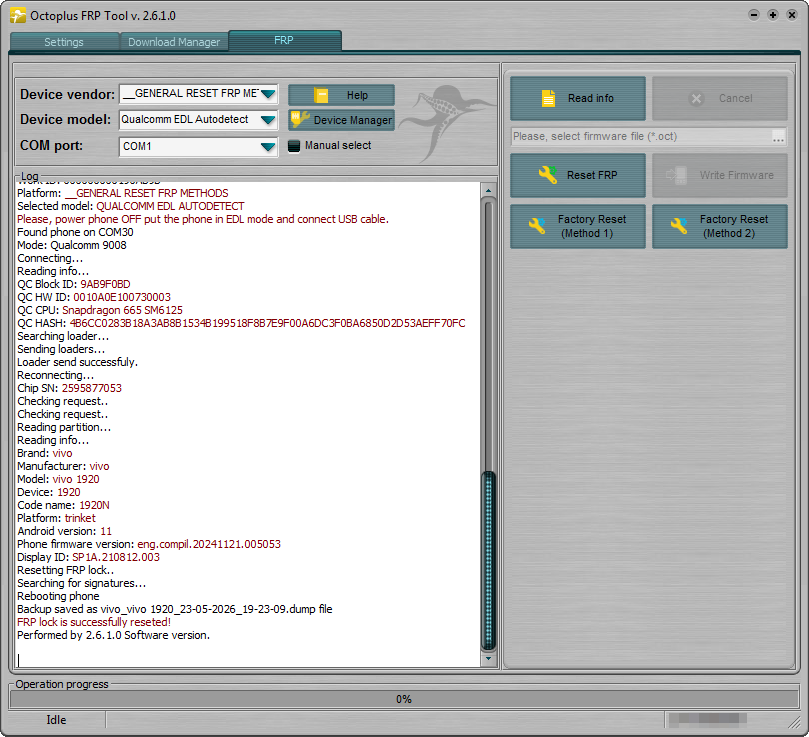Image resolution: width=809 pixels, height=737 pixels.
Task: Click the window resize grip corner
Action: [x=794, y=722]
